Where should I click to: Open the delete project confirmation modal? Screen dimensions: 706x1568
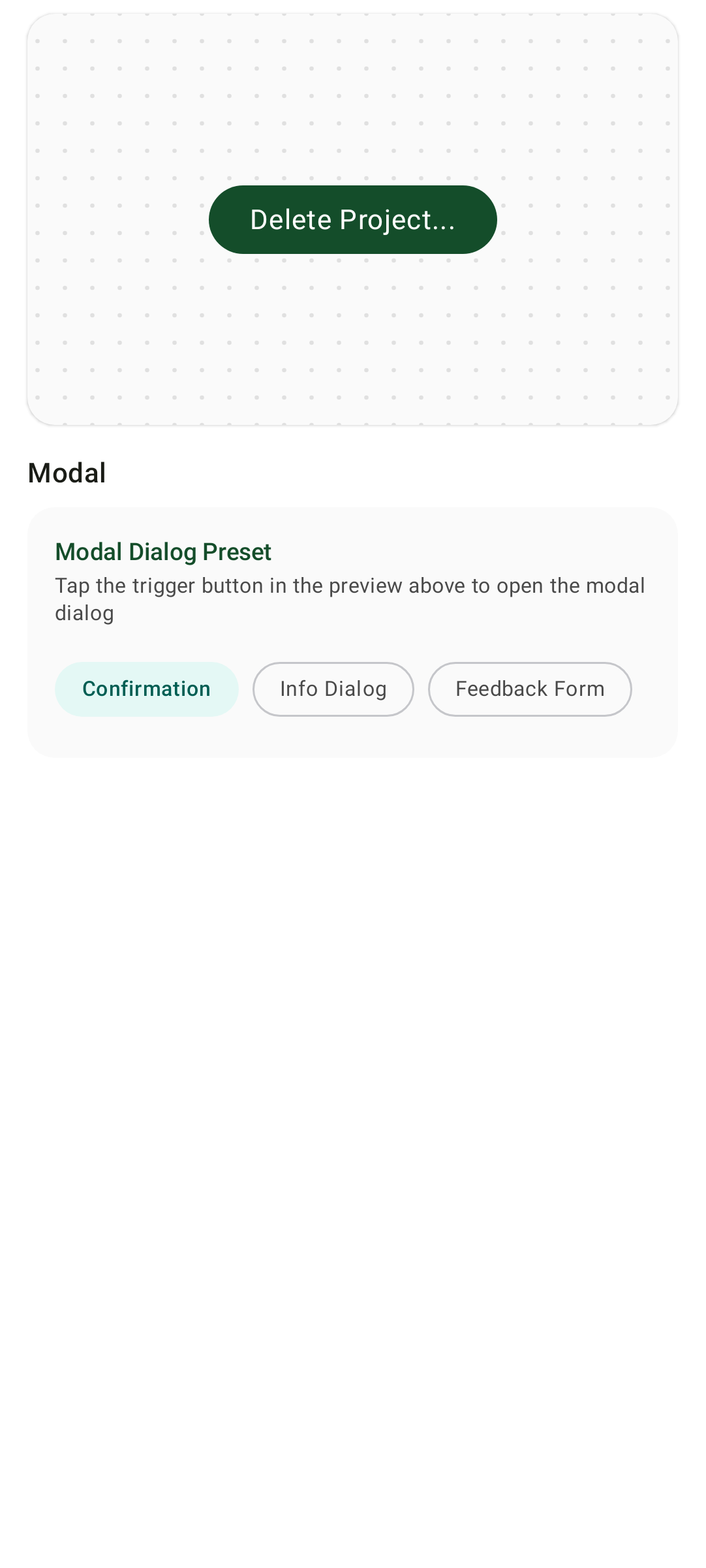tap(352, 219)
